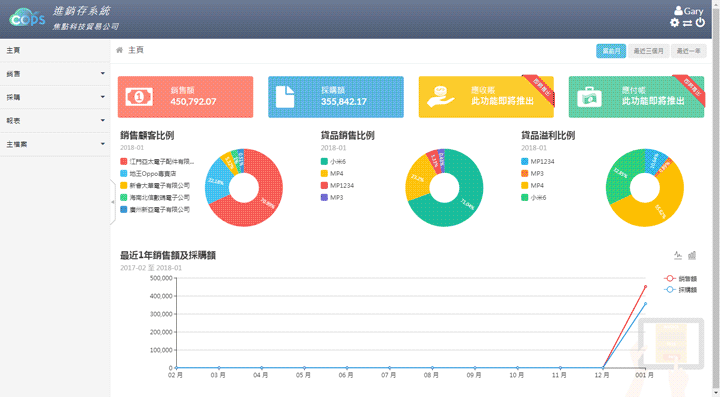Image resolution: width=720 pixels, height=397 pixels.
Task: Click the COPS cloud logo
Action: coord(27,17)
